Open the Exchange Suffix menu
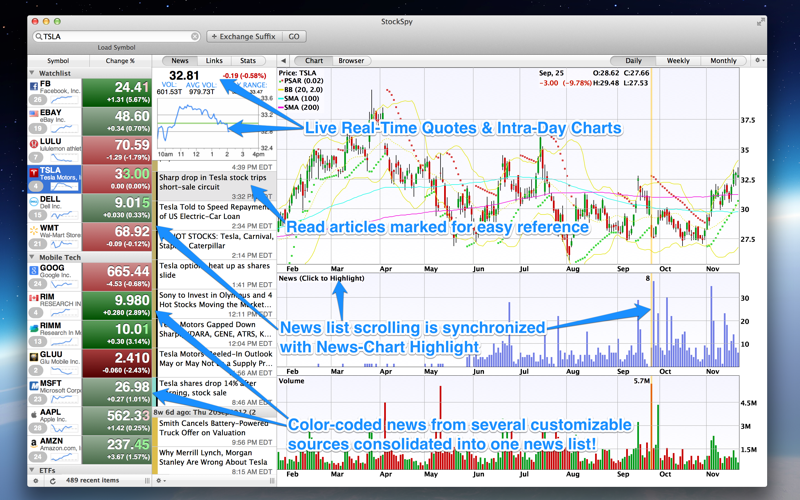 (243, 37)
